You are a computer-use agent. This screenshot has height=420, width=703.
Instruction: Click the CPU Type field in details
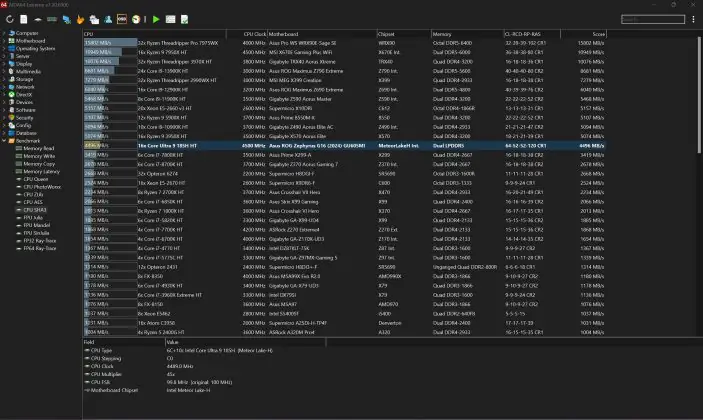101,351
